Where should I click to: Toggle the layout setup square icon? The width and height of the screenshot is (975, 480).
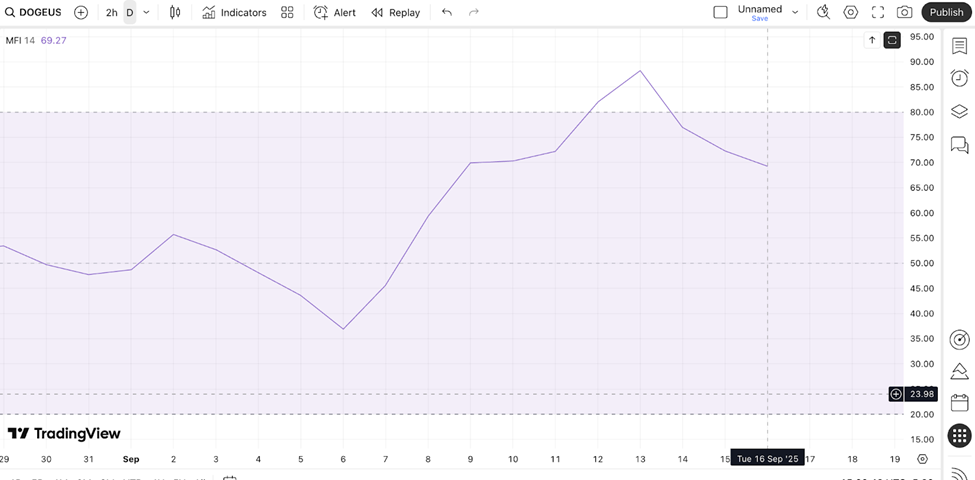tap(720, 13)
